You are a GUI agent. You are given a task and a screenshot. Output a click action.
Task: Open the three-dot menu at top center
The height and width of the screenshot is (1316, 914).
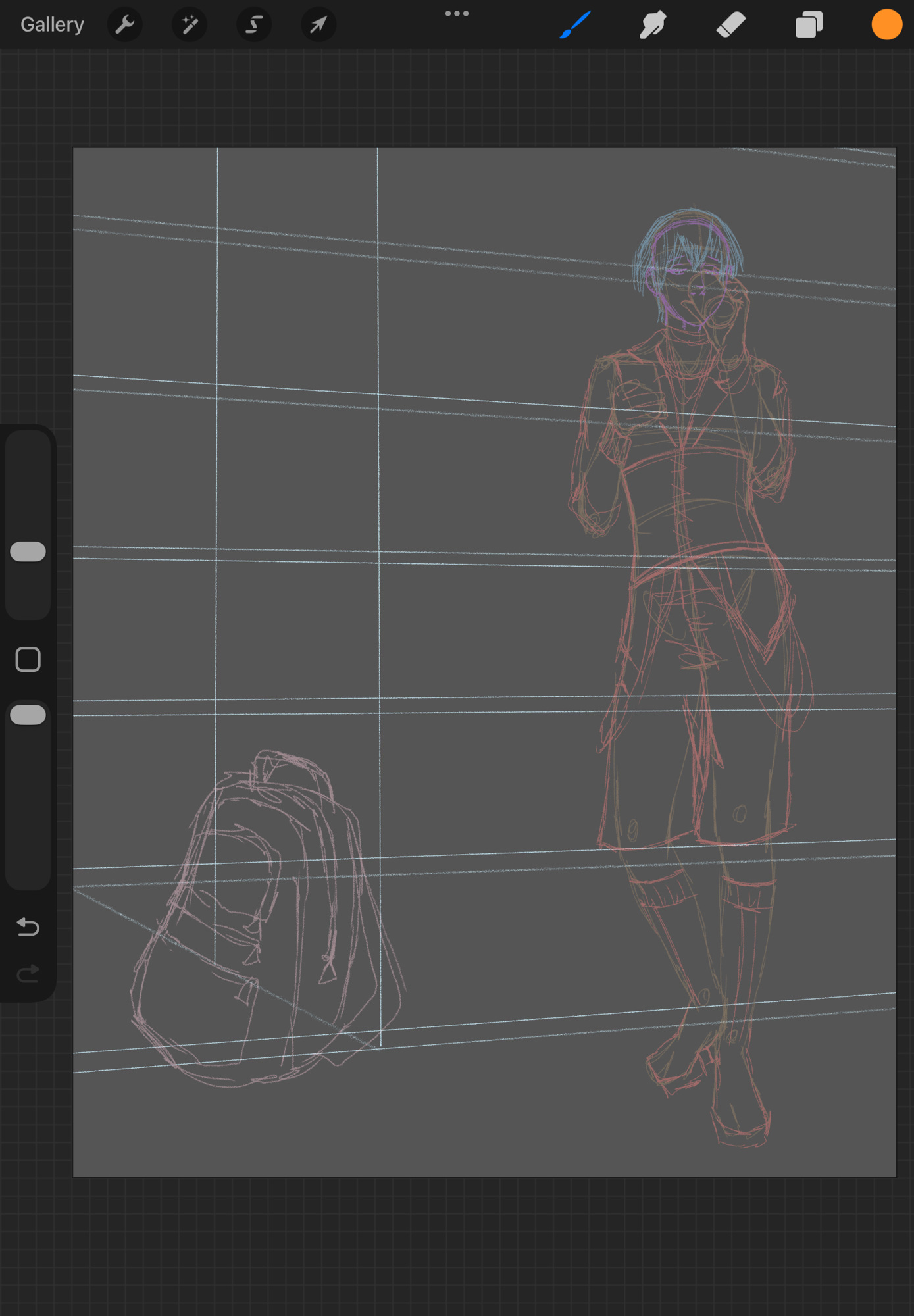457,14
